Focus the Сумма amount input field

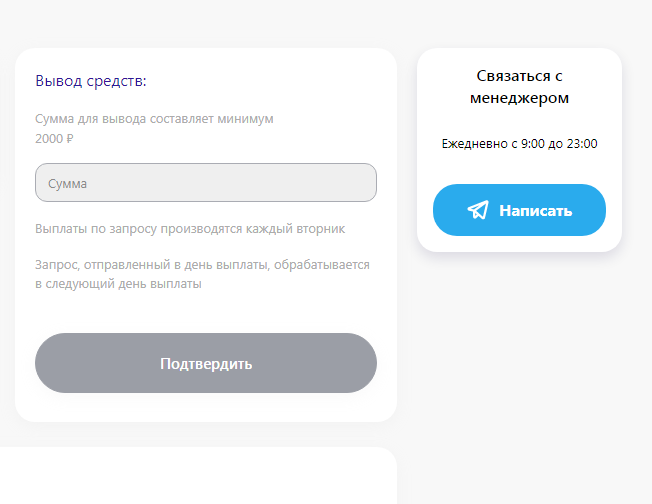tap(205, 183)
